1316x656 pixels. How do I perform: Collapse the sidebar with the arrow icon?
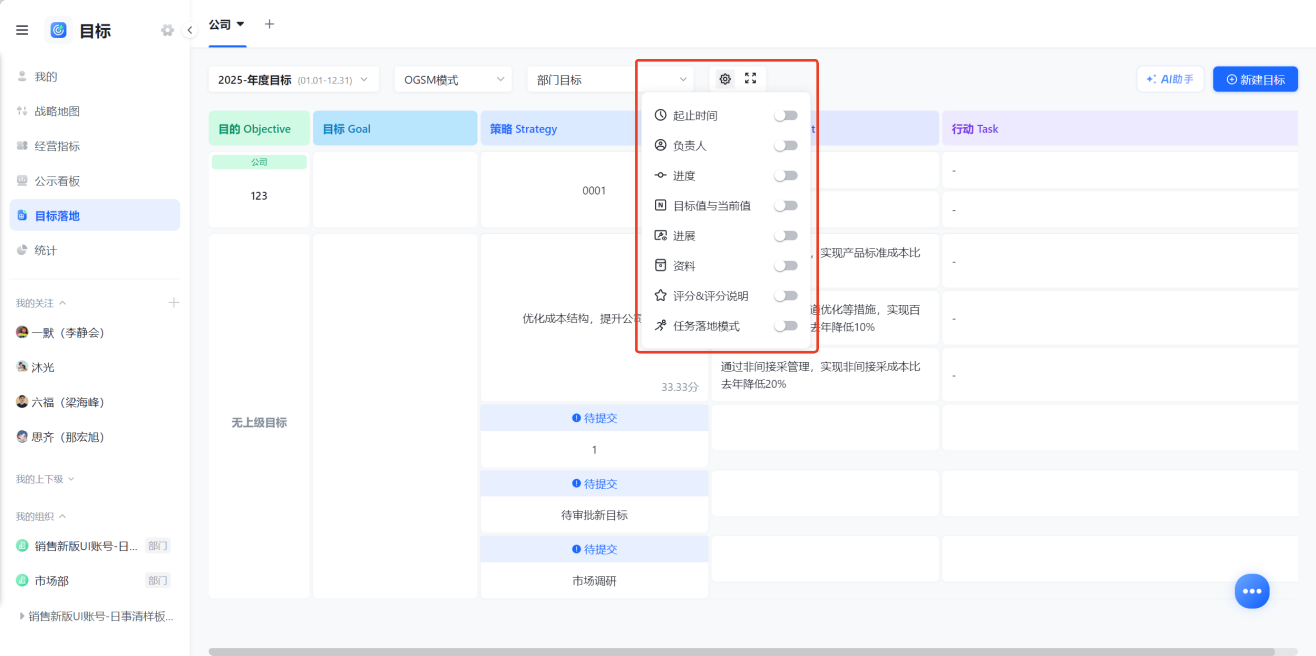tap(190, 30)
